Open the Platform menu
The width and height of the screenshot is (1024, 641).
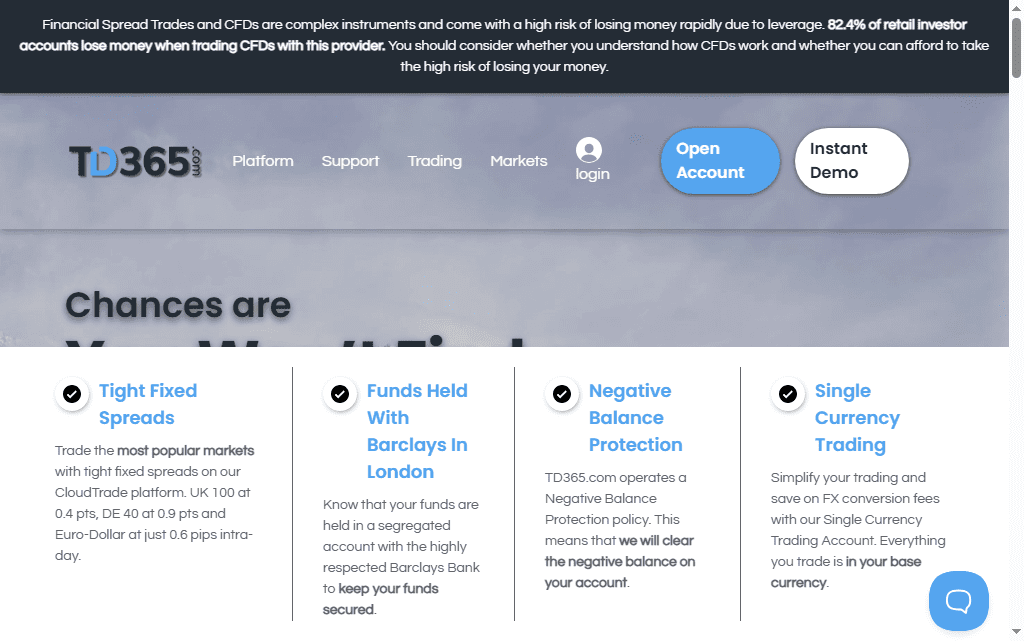(263, 161)
